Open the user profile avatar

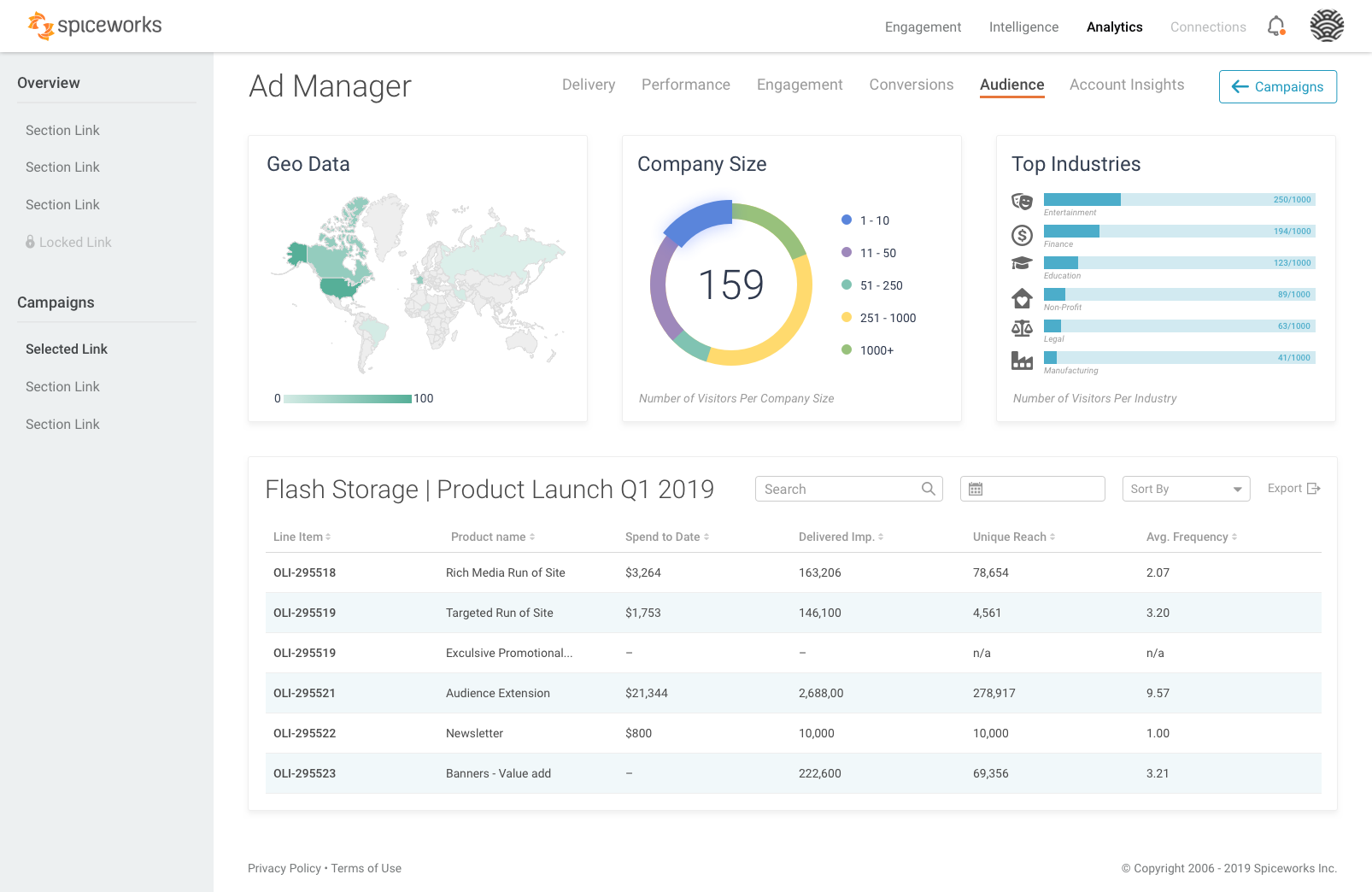pos(1327,26)
